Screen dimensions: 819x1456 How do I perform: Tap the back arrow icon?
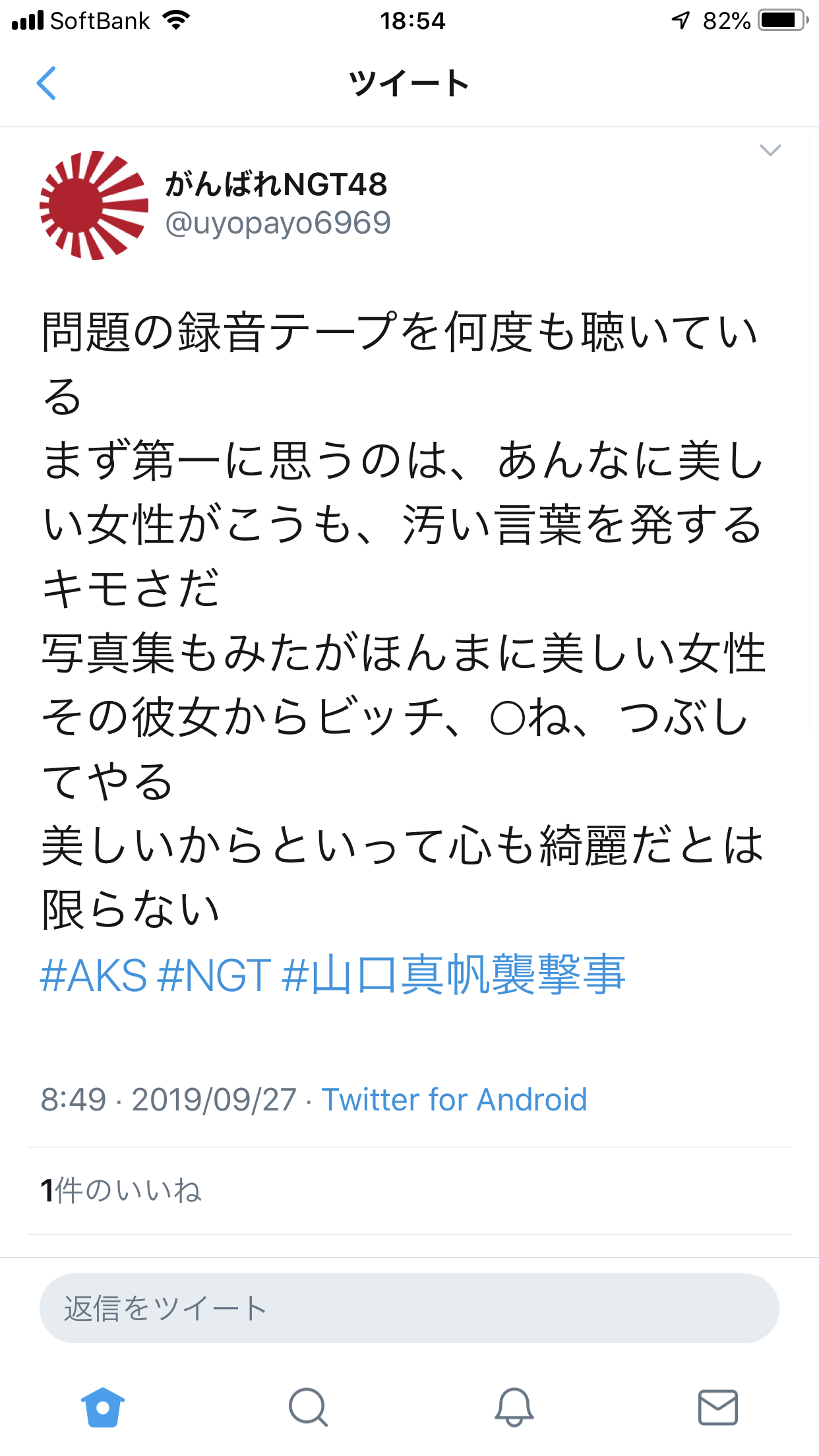pos(46,84)
